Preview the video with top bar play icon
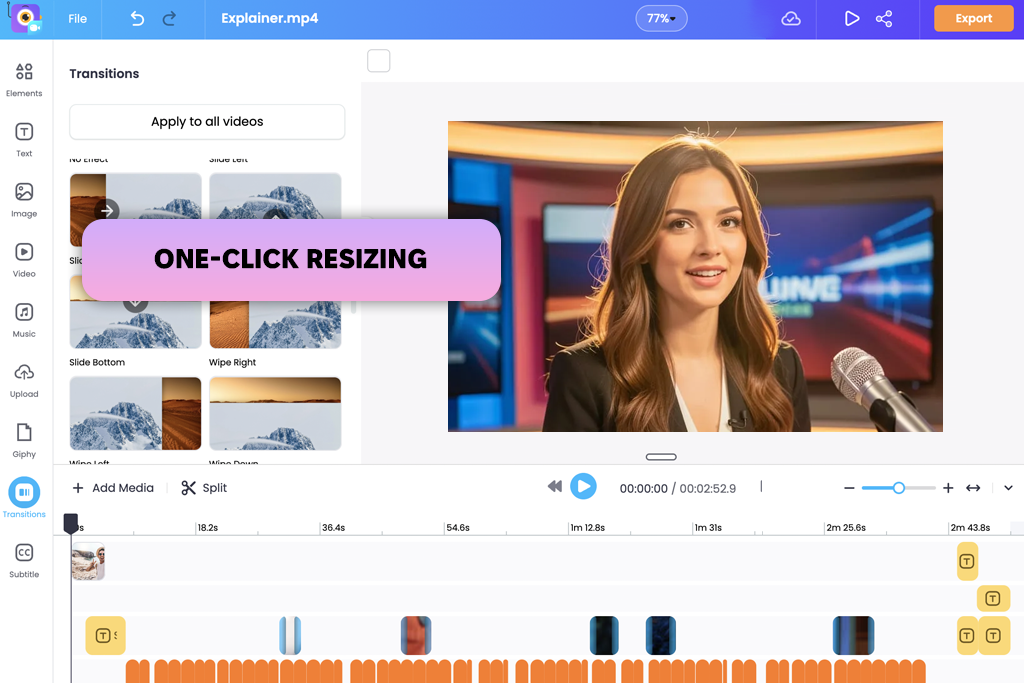This screenshot has width=1024, height=683. 852,18
